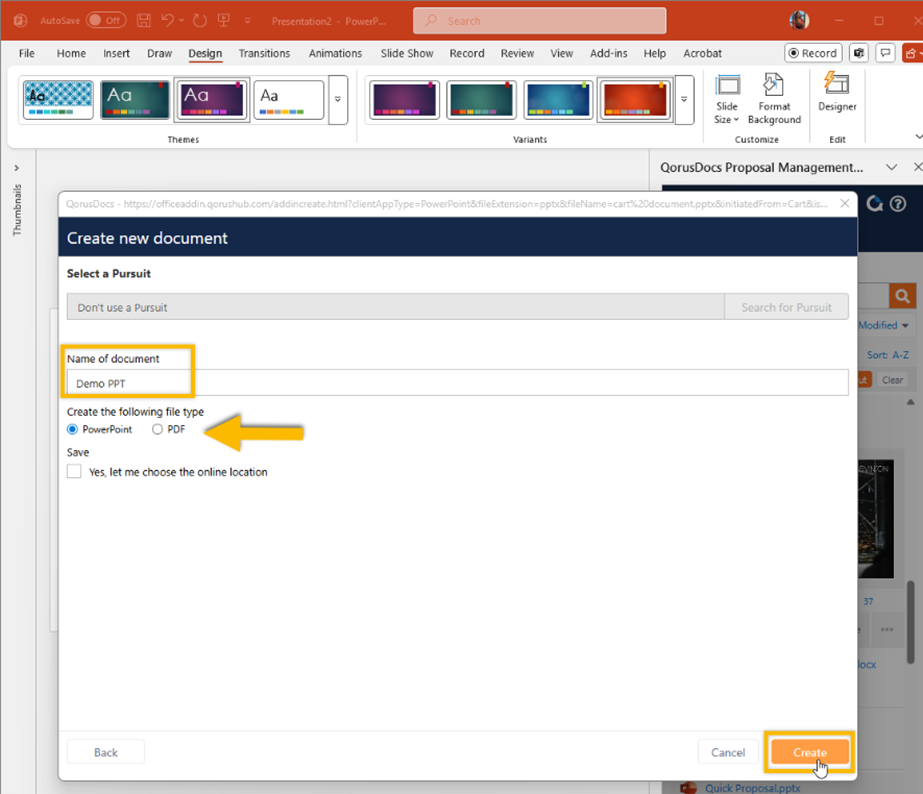The width and height of the screenshot is (923, 794).
Task: Open the Designer pane
Action: click(836, 92)
